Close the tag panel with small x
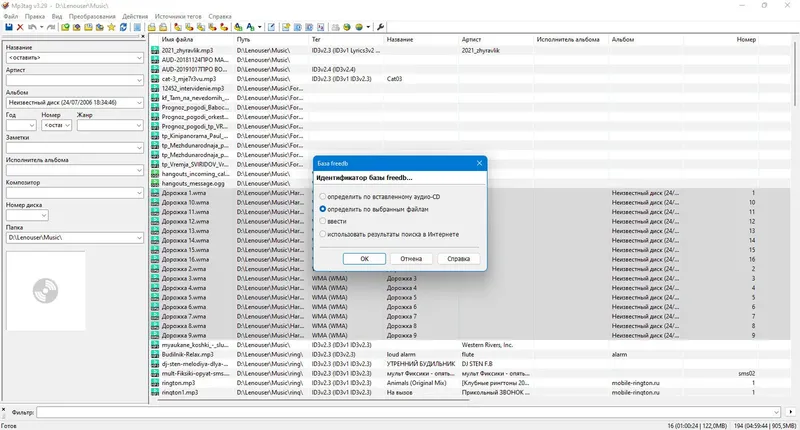Viewport: 800px width, 430px height. click(142, 37)
